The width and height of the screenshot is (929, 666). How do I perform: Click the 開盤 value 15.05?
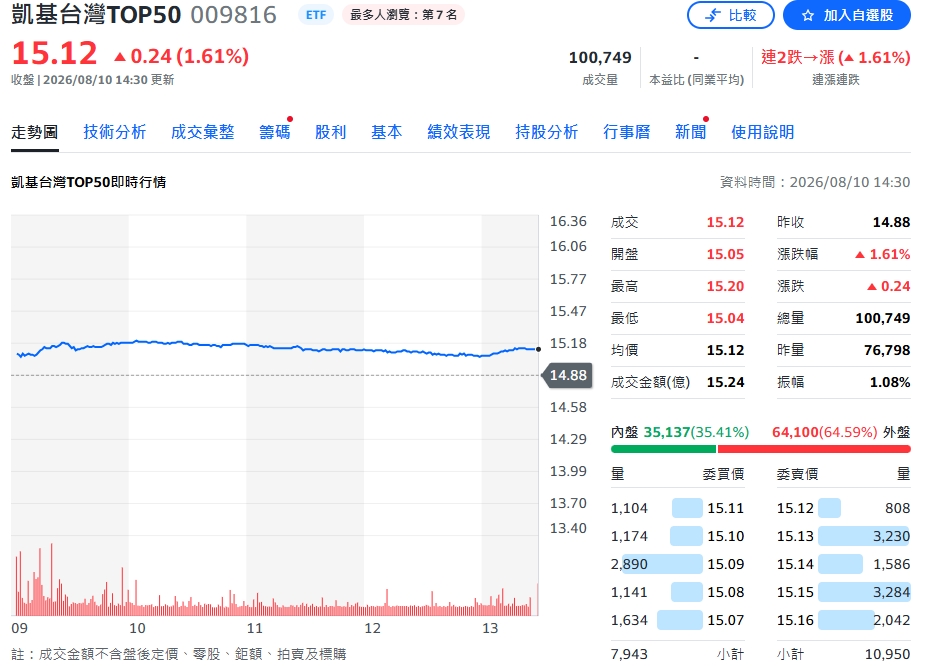point(725,254)
